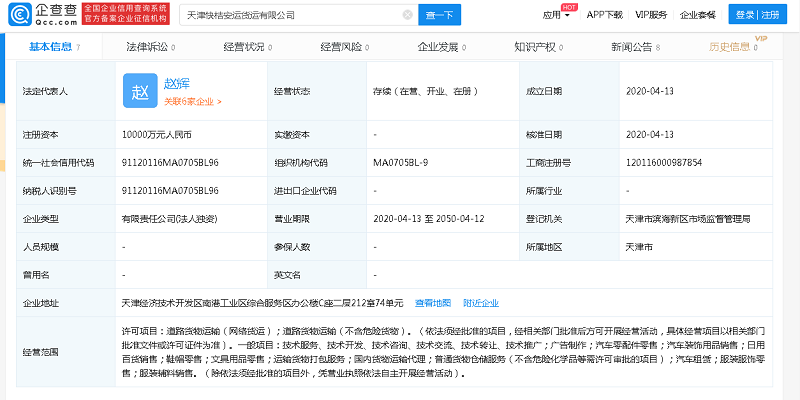Click the 附近企业 link
Image resolution: width=800 pixels, height=400 pixels.
(x=481, y=303)
